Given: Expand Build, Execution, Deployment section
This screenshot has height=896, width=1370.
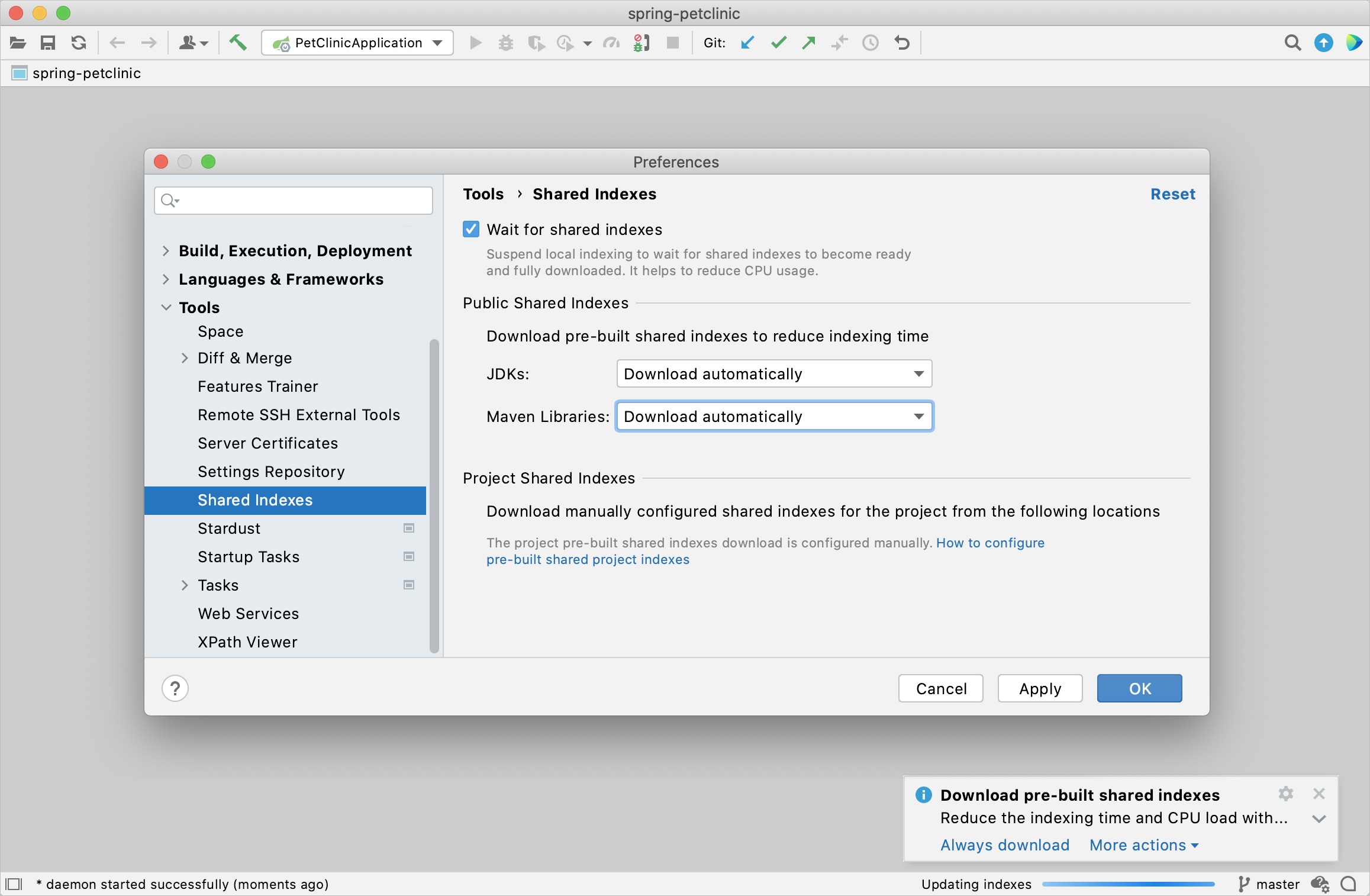Looking at the screenshot, I should [x=166, y=251].
